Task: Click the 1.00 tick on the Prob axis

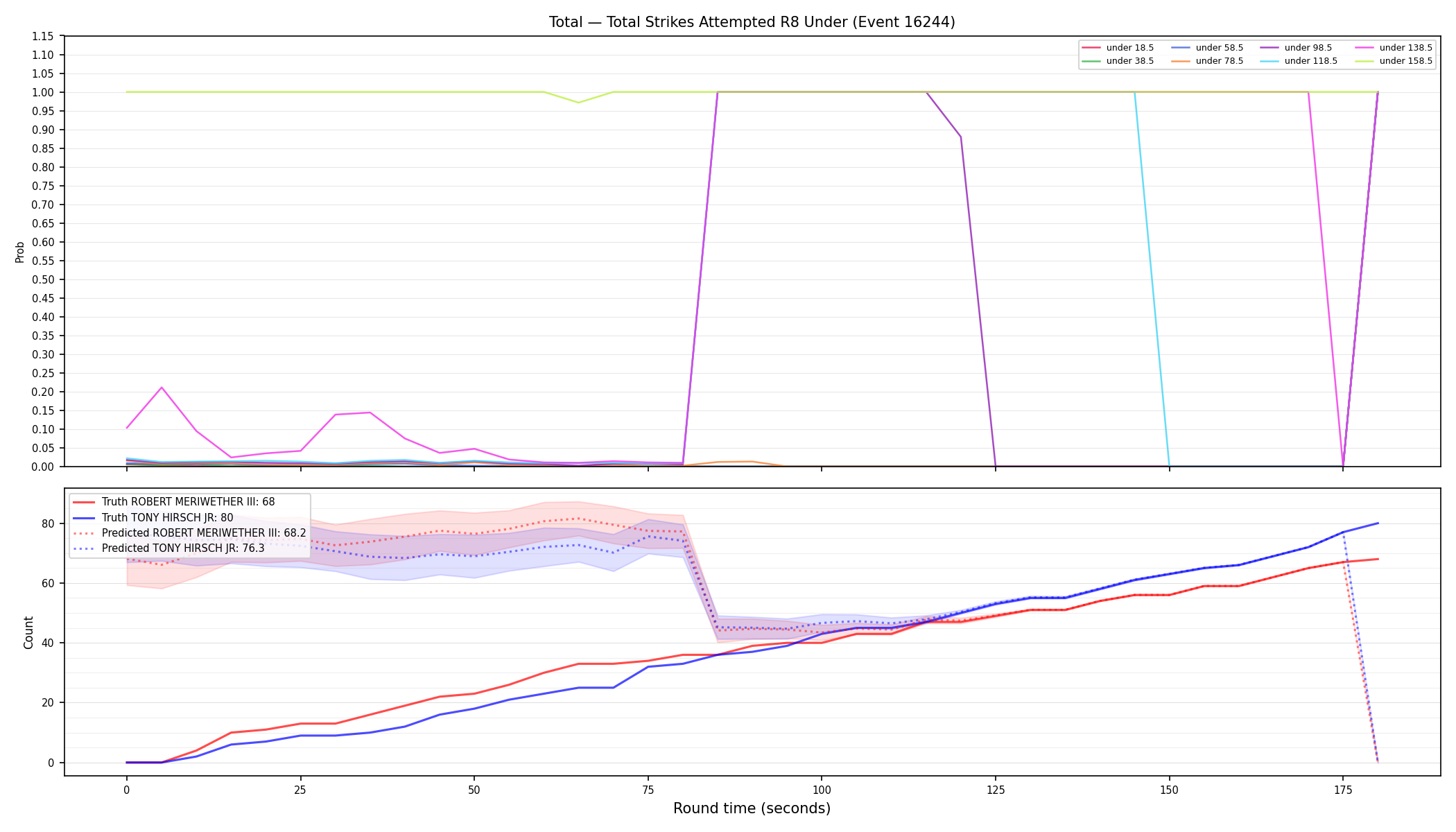Action: (43, 92)
